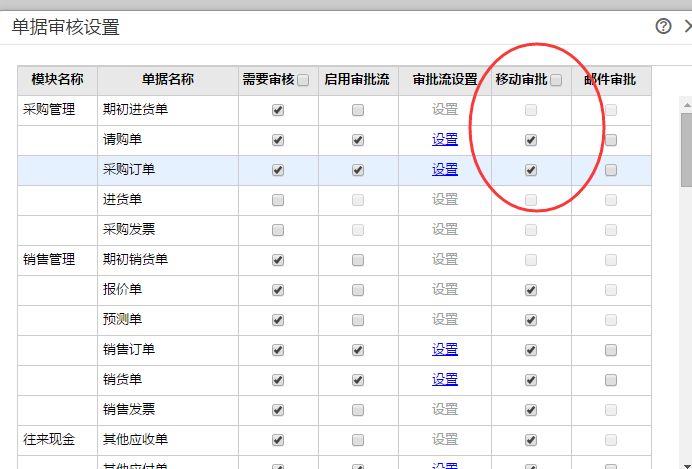Uncheck 移动审批 for 销售发票 row
Image resolution: width=692 pixels, height=469 pixels.
(x=531, y=410)
